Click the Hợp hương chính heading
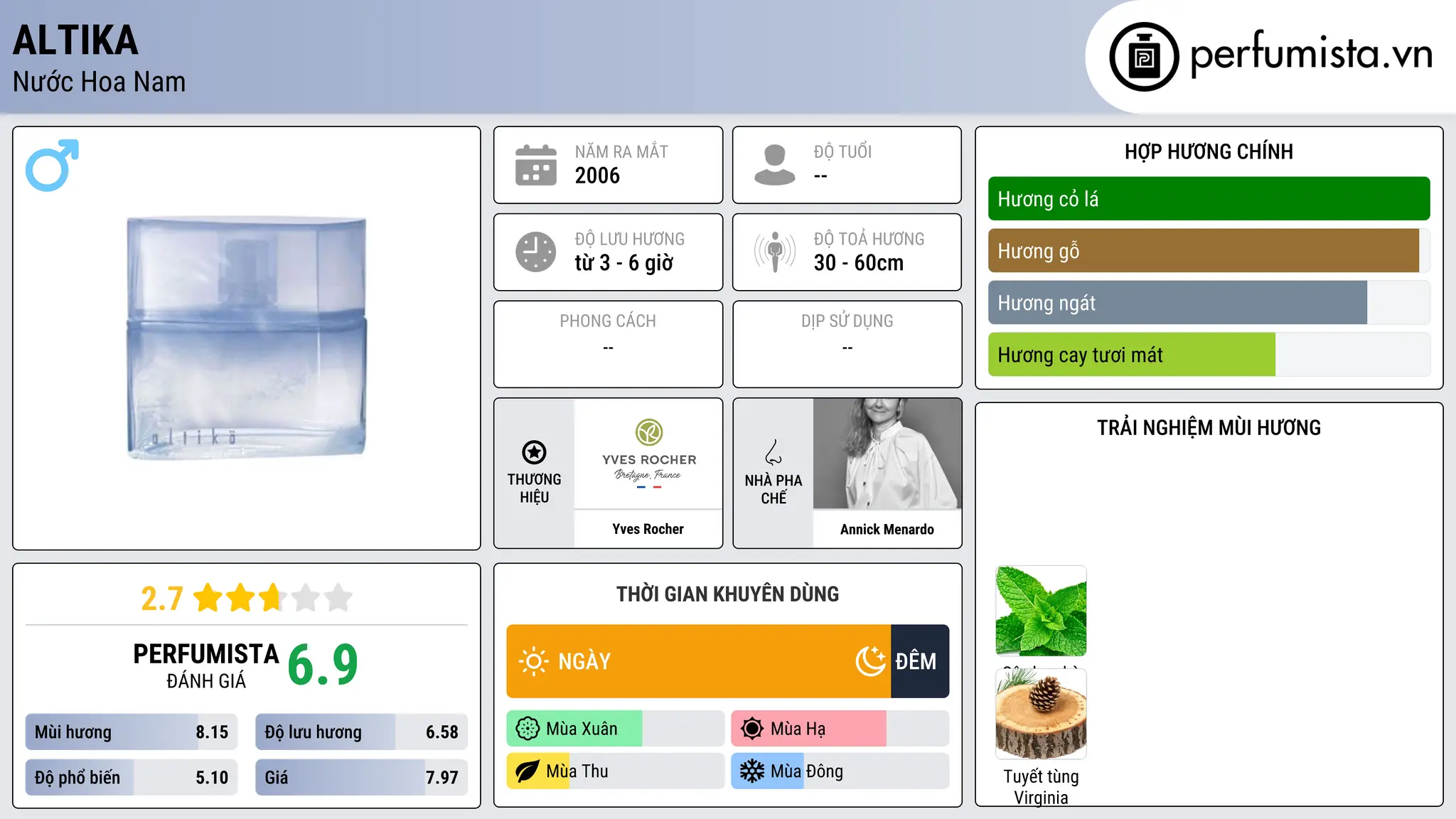Image resolution: width=1456 pixels, height=819 pixels. (x=1209, y=151)
